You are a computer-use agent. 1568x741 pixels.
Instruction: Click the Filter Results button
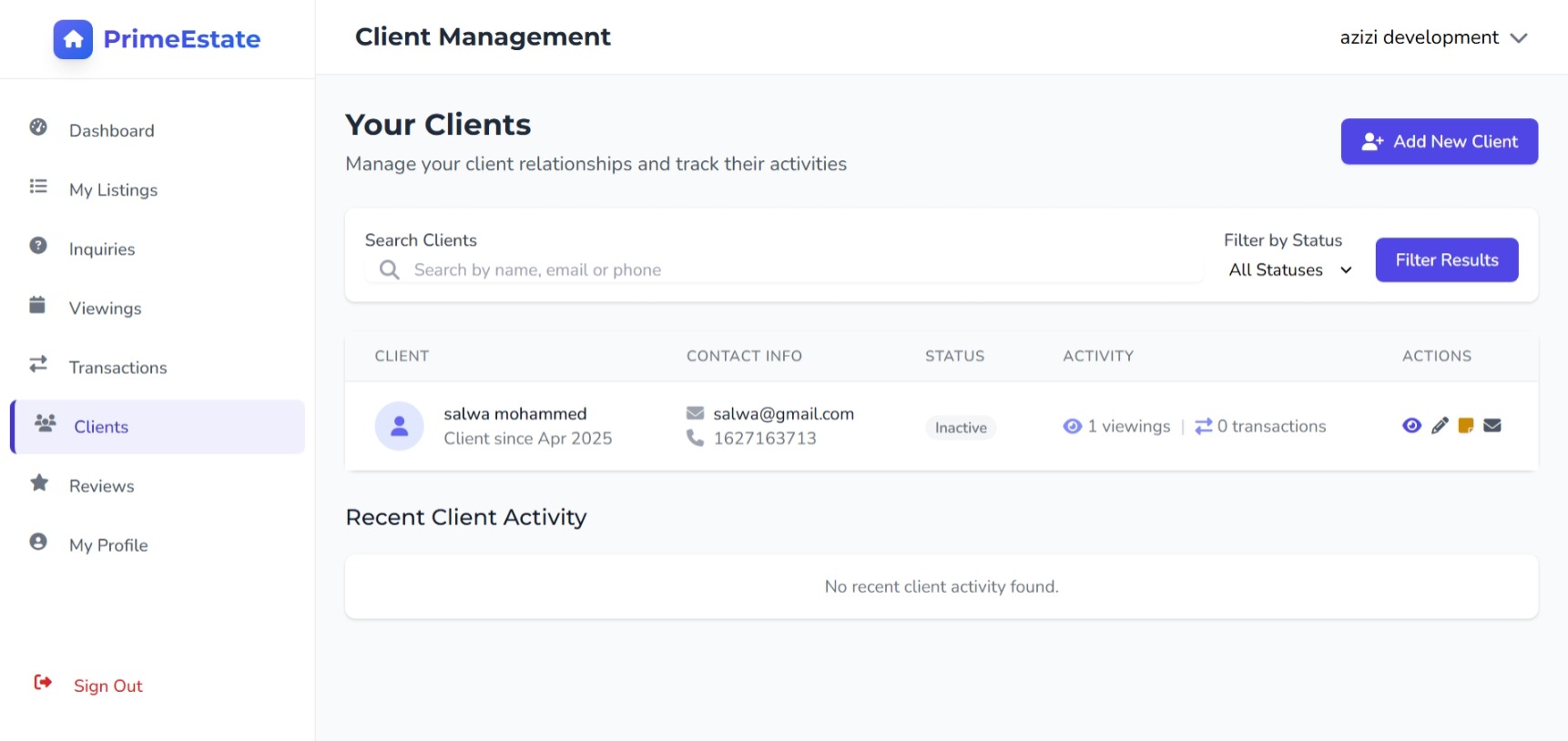[x=1446, y=260]
